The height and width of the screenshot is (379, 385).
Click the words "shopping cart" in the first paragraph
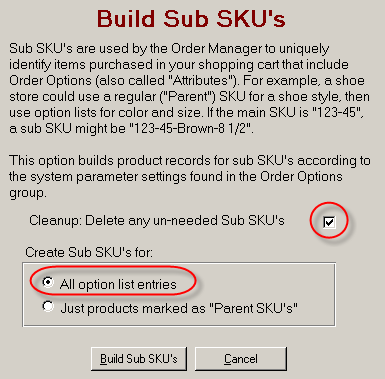pos(234,65)
